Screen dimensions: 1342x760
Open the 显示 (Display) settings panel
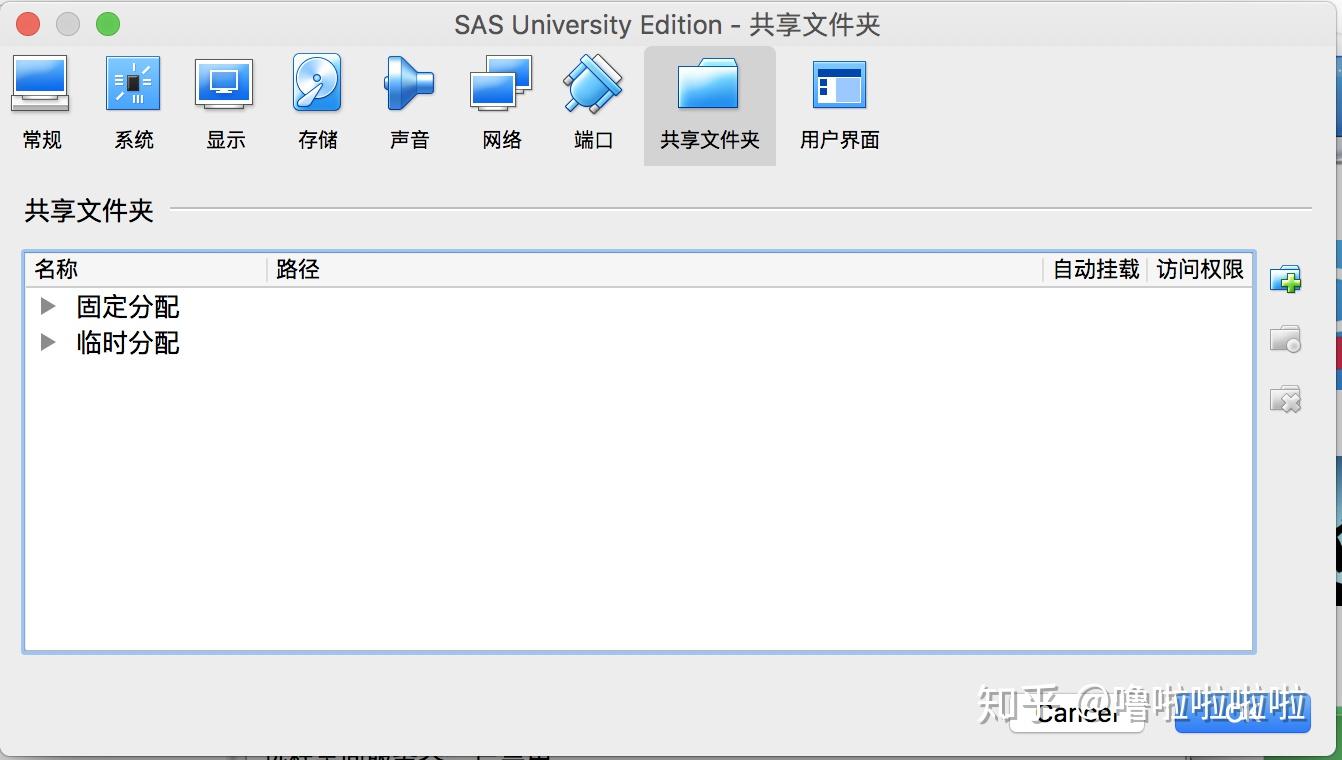pos(225,100)
